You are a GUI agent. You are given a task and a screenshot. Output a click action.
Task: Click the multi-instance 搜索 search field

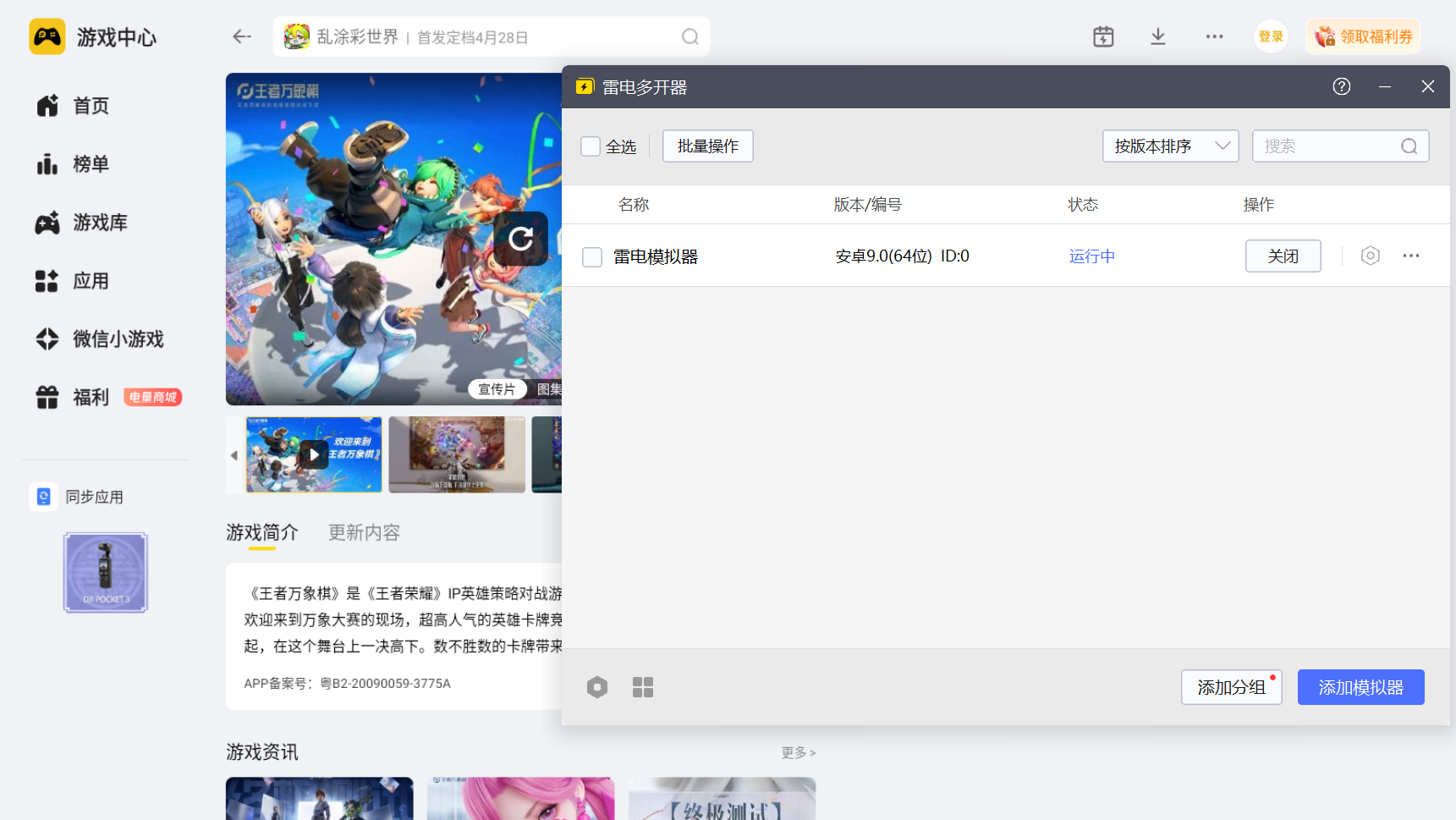point(1328,146)
